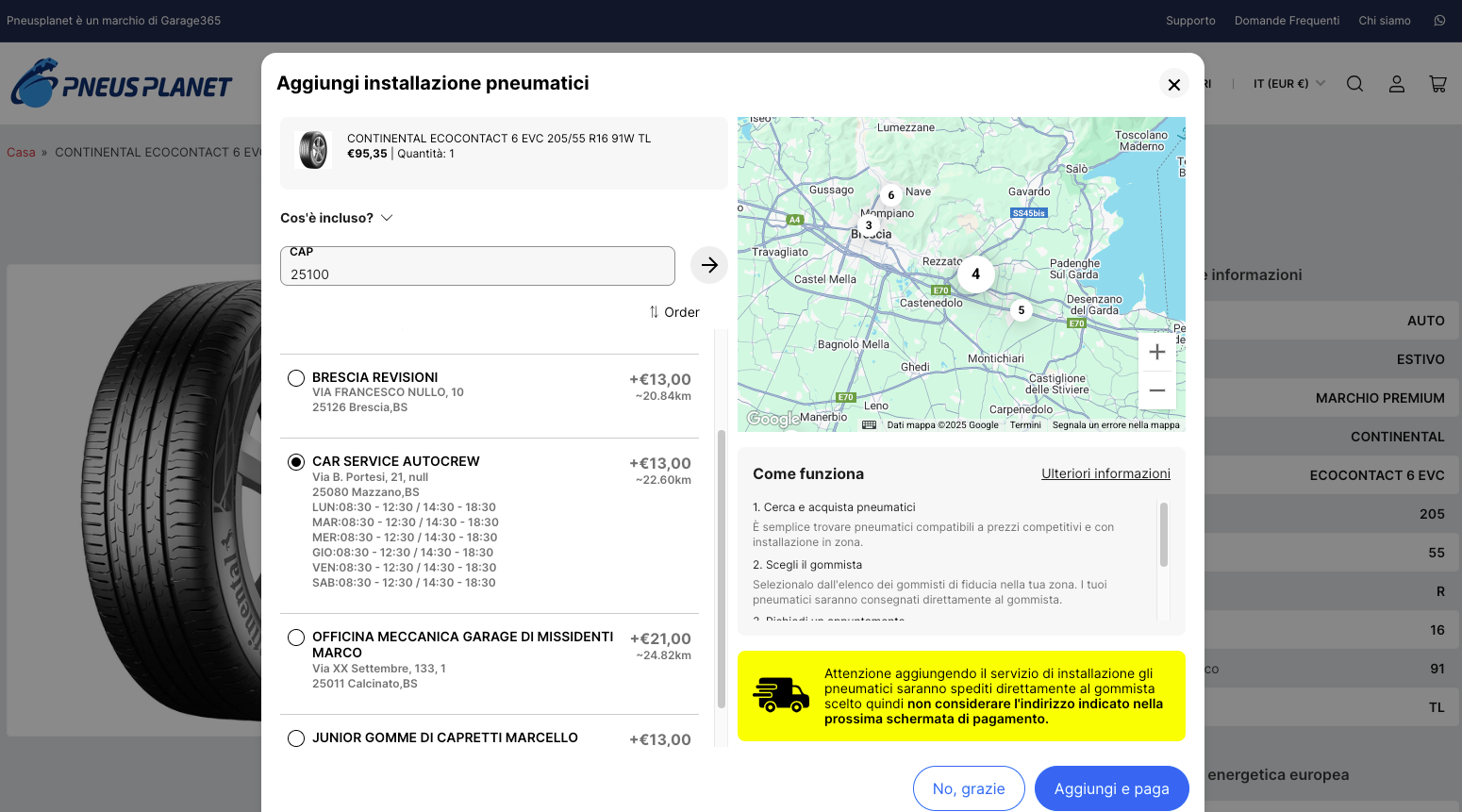Expand the Cos'è incluso? section
1462x812 pixels.
(336, 218)
